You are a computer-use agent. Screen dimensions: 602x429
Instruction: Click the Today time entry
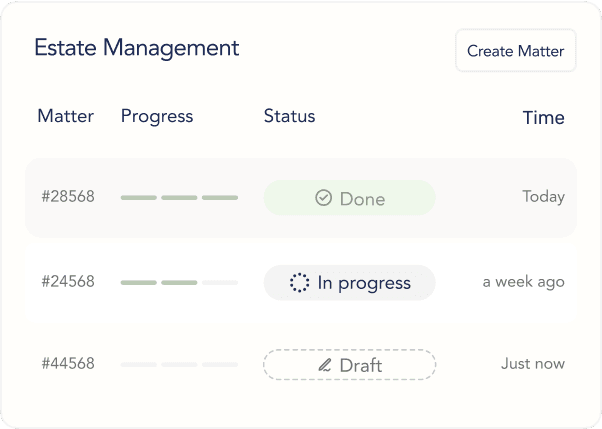[543, 197]
